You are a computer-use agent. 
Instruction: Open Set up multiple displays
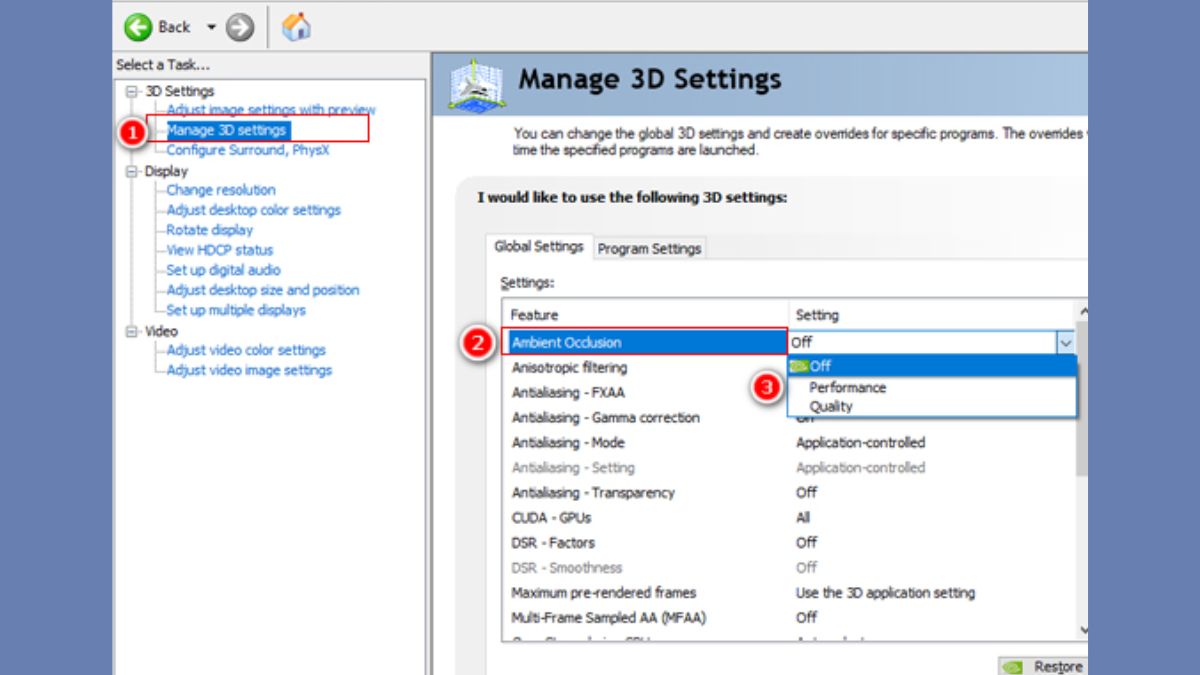tap(236, 310)
